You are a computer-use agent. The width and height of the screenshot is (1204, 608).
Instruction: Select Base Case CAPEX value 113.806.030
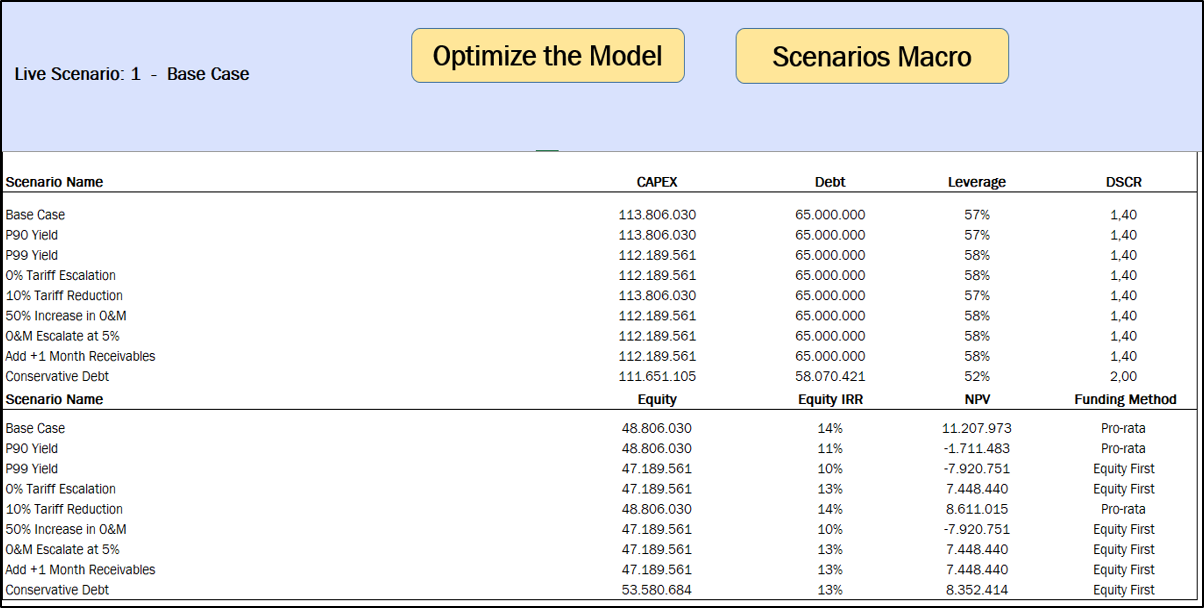click(x=657, y=215)
